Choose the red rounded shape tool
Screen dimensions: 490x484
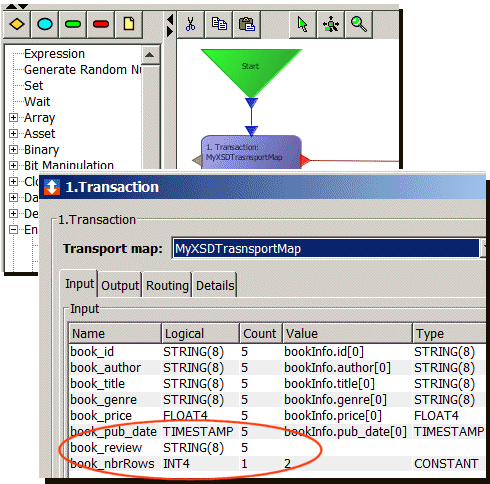101,24
